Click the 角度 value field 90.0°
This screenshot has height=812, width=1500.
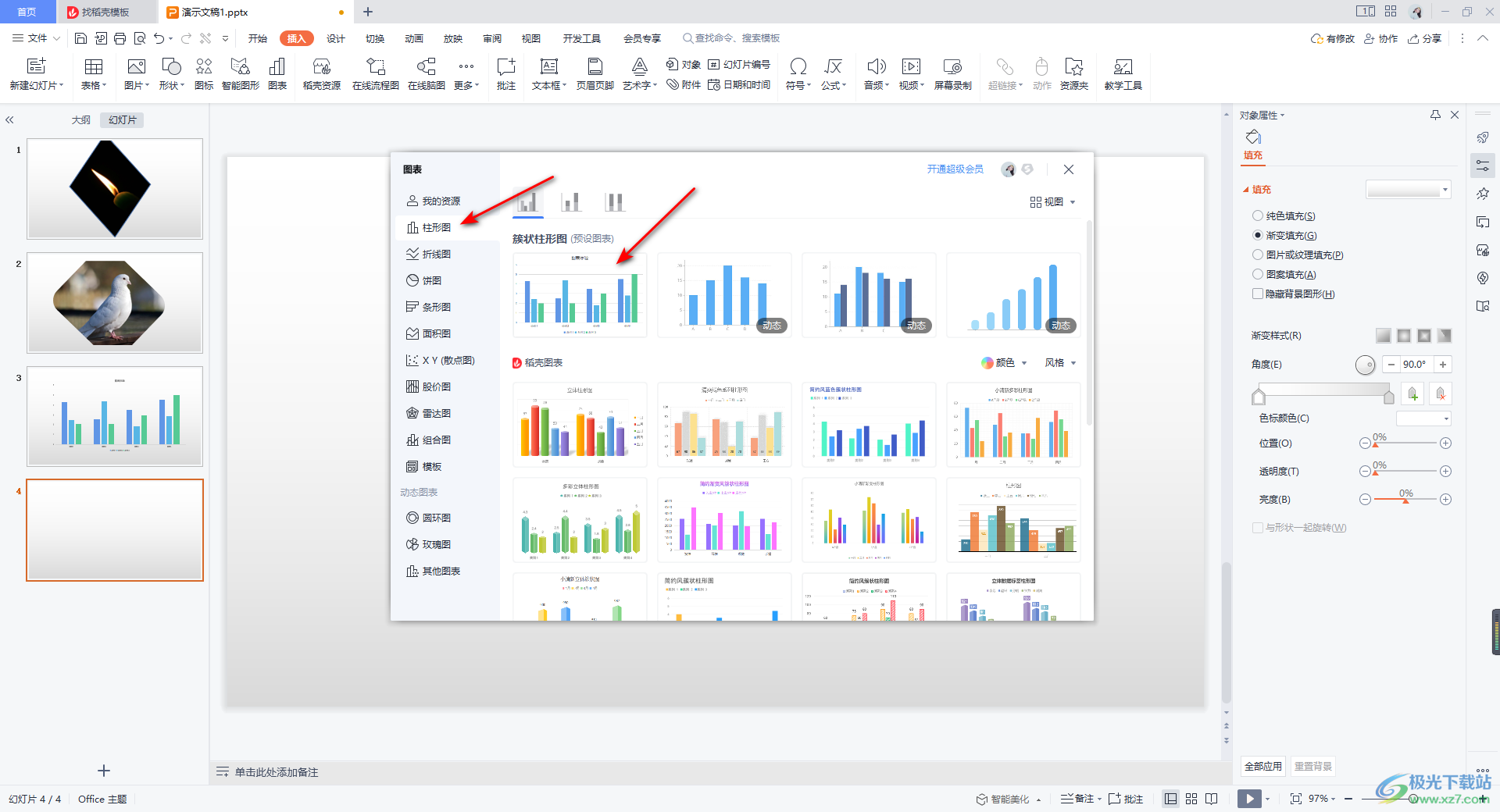tap(1415, 365)
